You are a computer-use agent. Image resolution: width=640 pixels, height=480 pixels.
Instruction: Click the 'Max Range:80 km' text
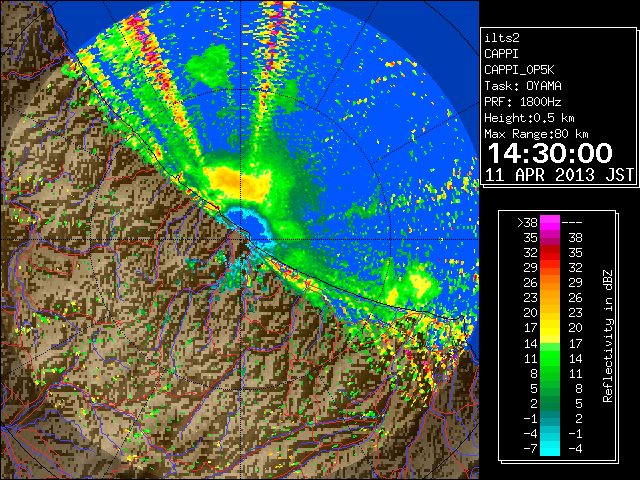pyautogui.click(x=536, y=134)
